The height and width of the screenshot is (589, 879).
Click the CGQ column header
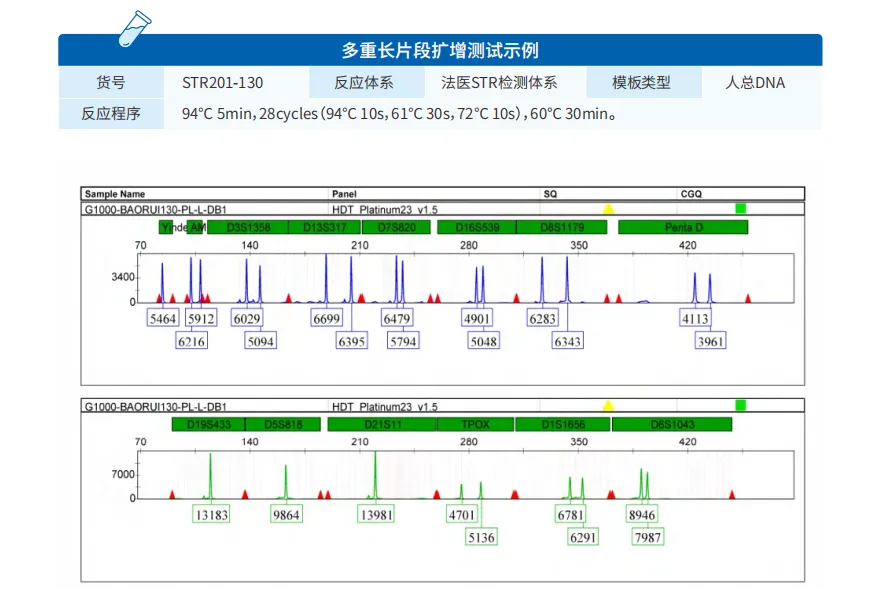tap(692, 194)
